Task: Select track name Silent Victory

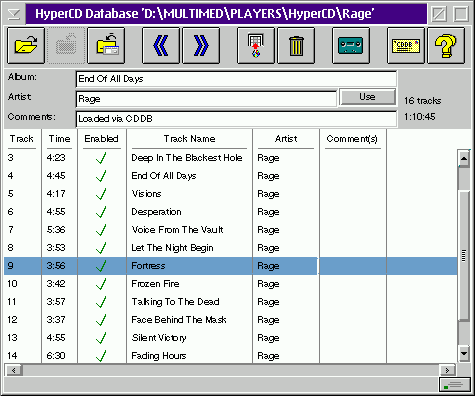Action: click(x=159, y=338)
